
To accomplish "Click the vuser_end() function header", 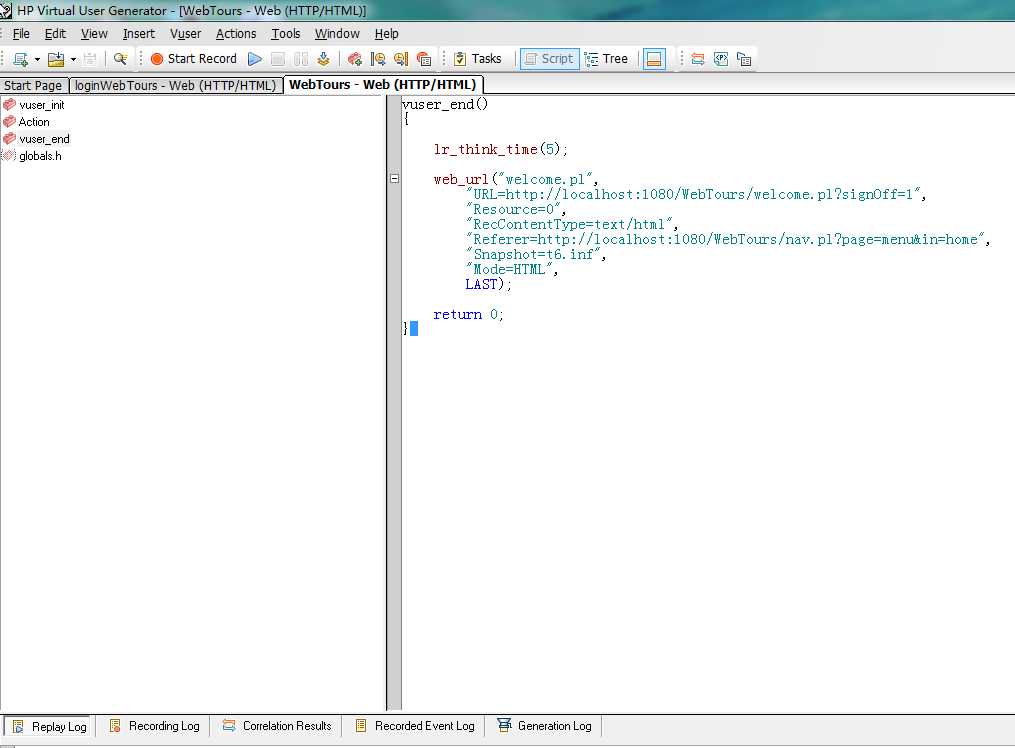I will click(445, 104).
